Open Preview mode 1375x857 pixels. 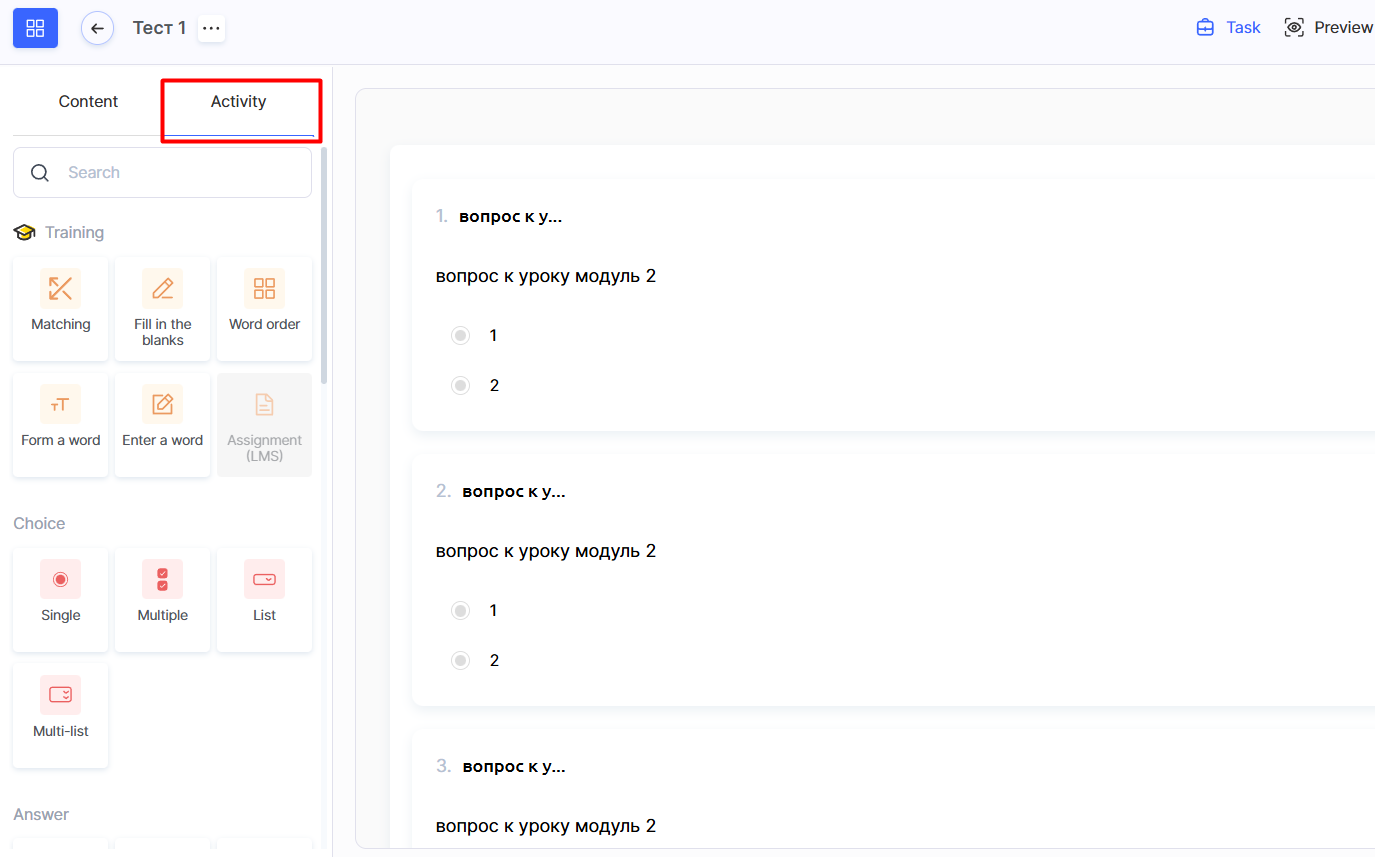[1329, 28]
